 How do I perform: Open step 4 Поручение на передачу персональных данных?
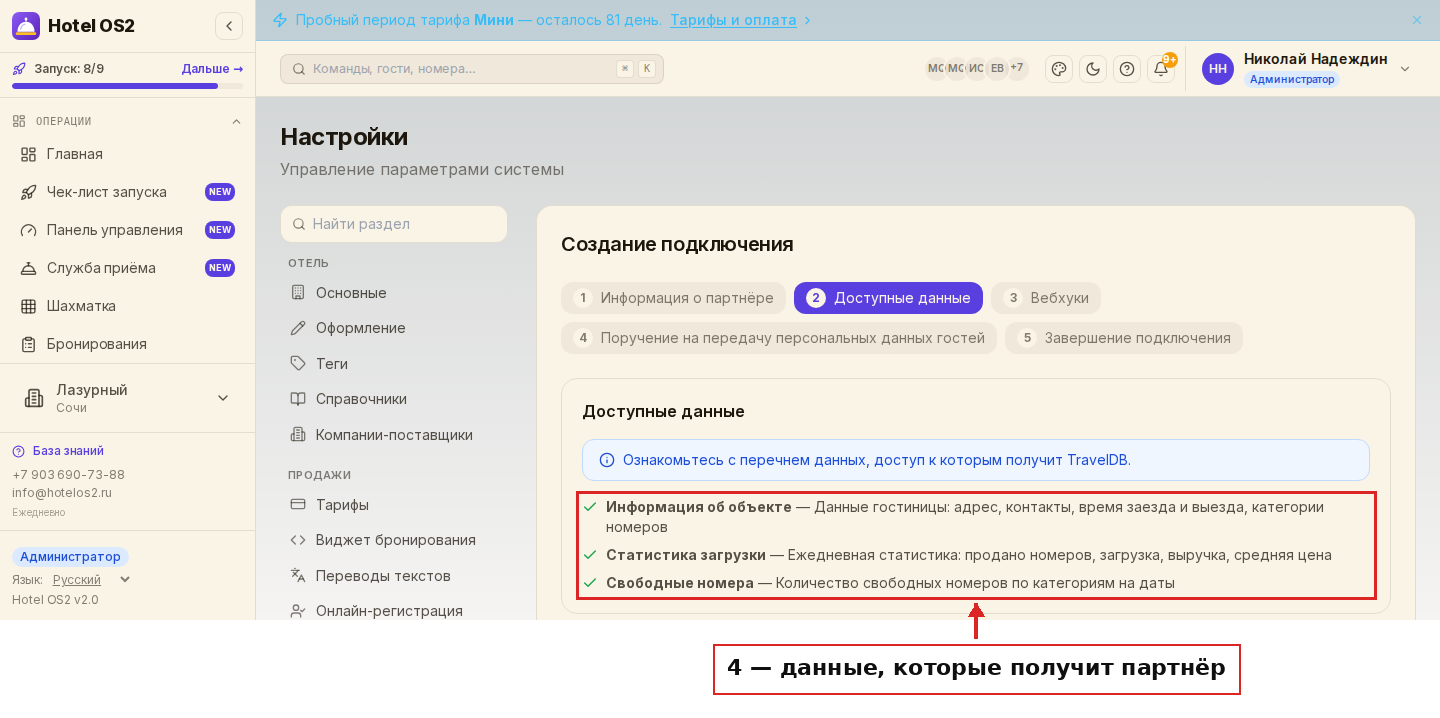coord(779,338)
